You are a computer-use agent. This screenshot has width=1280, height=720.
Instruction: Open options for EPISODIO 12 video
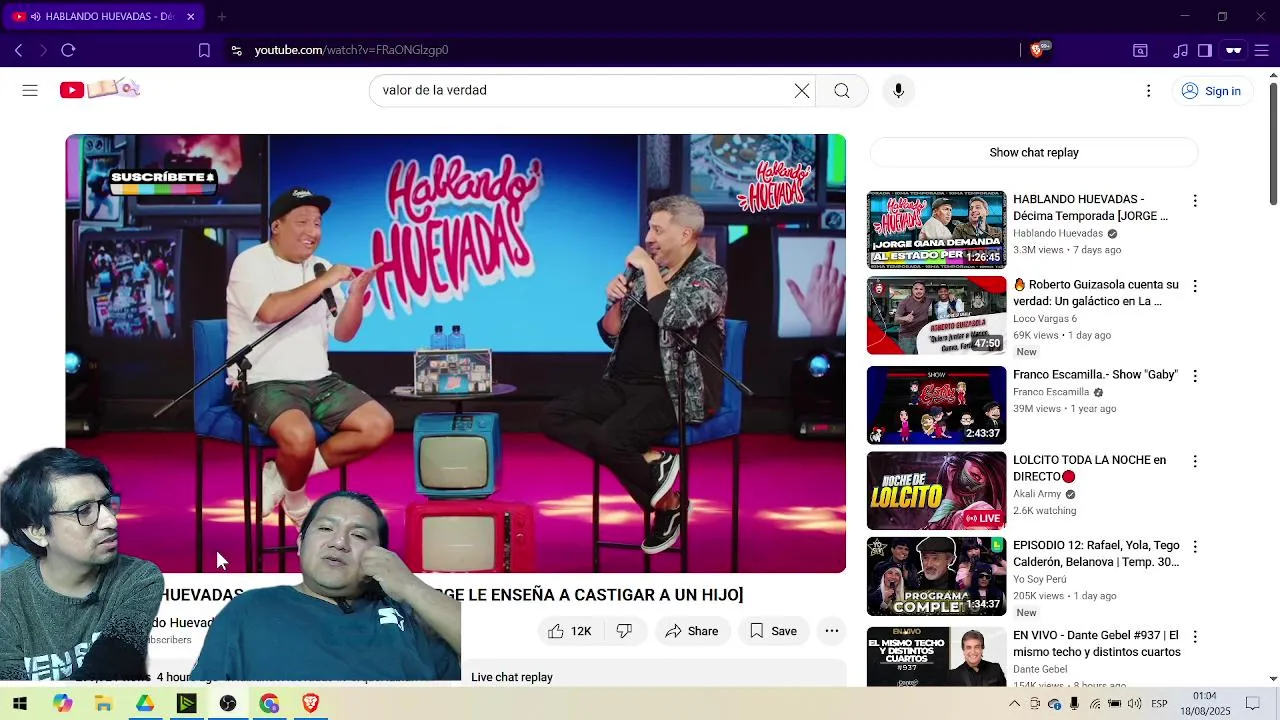pos(1194,547)
